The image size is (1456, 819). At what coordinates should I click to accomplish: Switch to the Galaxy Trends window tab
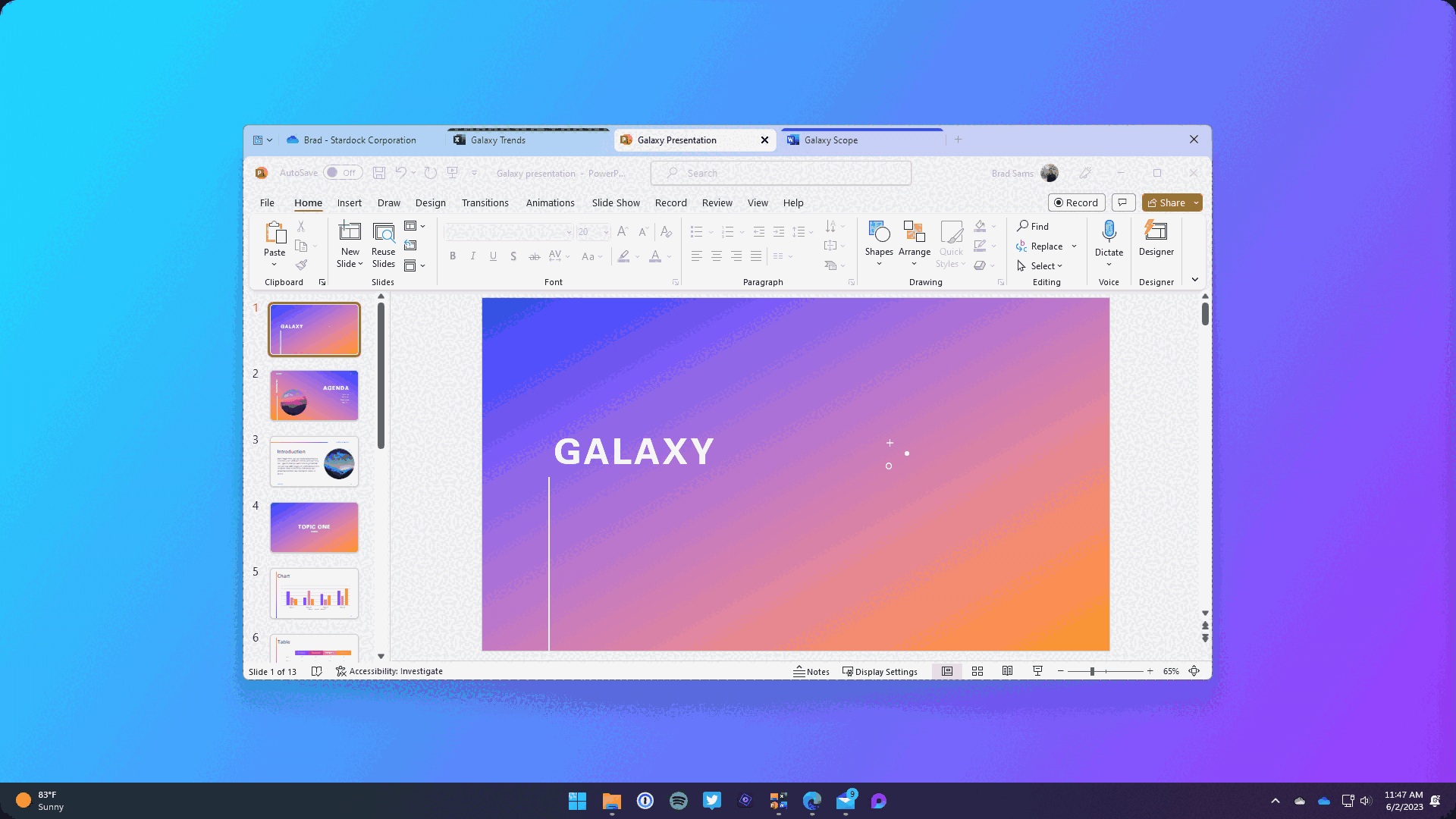(x=498, y=140)
